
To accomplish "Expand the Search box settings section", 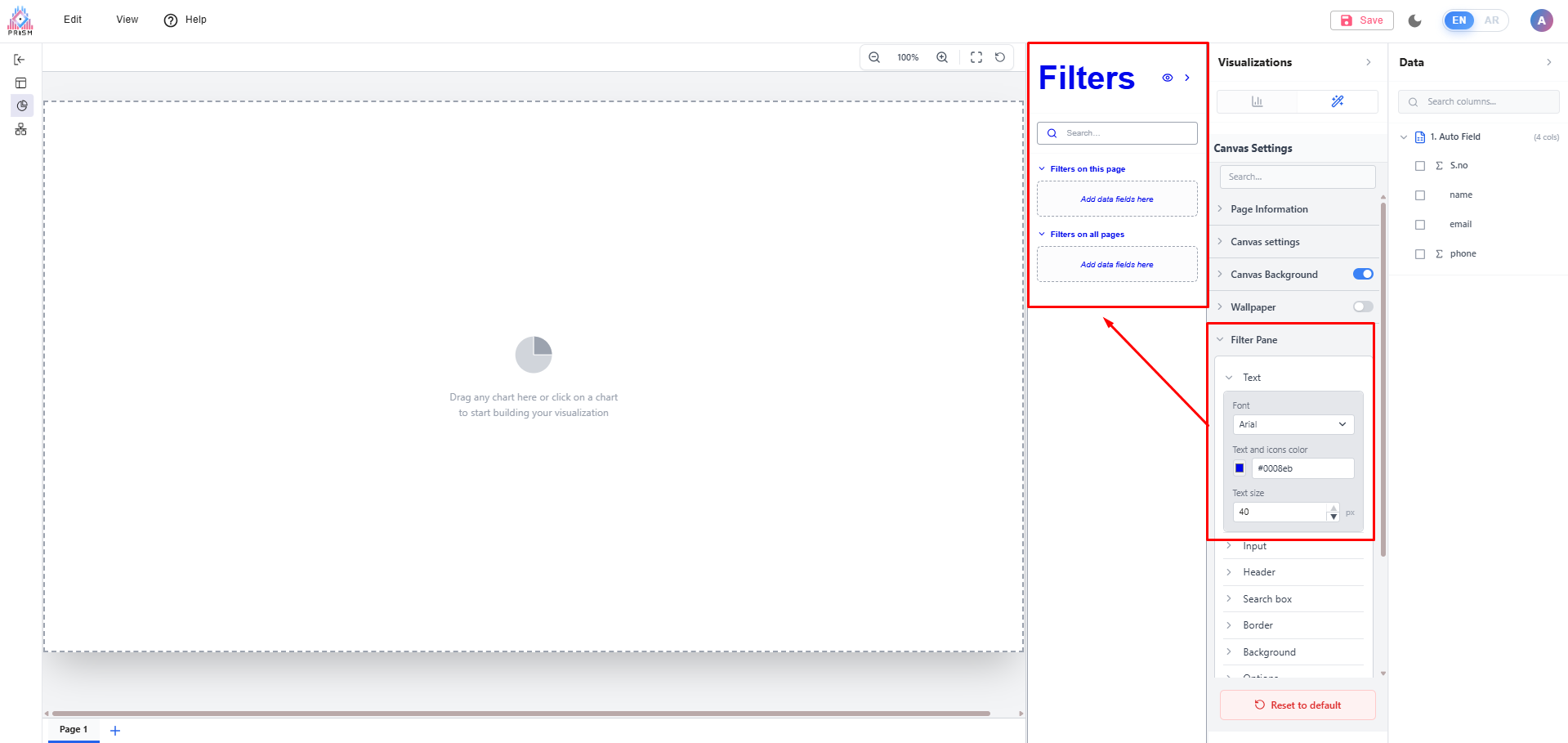I will (1267, 599).
